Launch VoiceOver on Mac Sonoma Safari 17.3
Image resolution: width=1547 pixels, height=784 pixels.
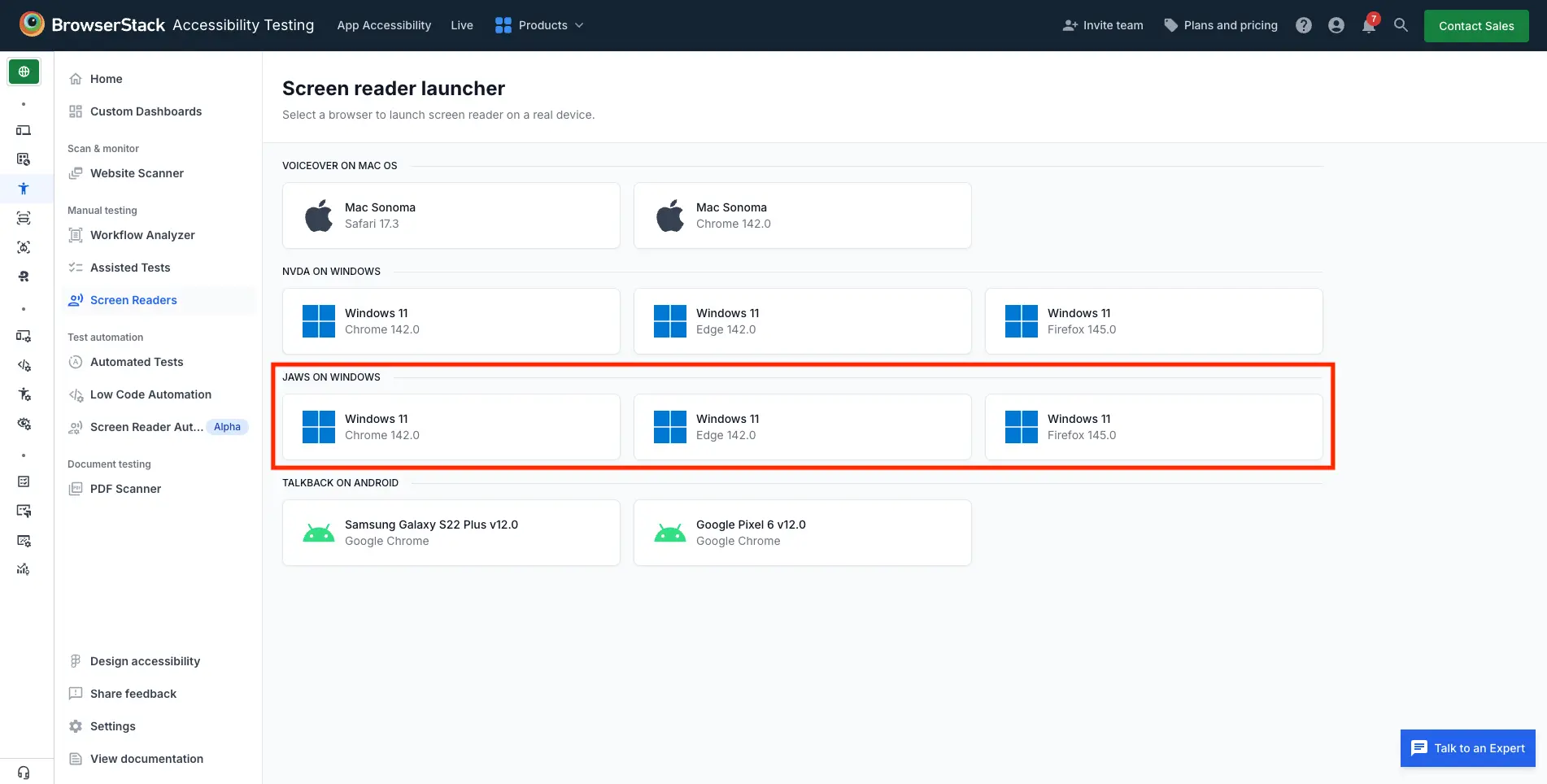(x=451, y=216)
